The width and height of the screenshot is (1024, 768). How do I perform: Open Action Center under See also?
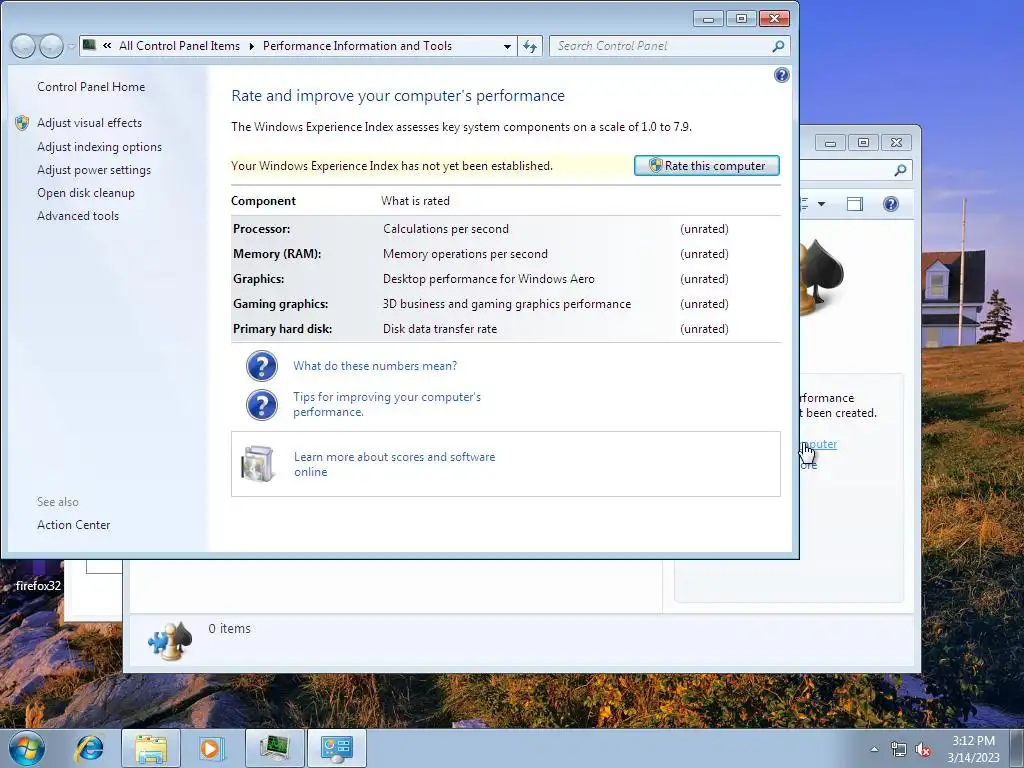[x=73, y=525]
